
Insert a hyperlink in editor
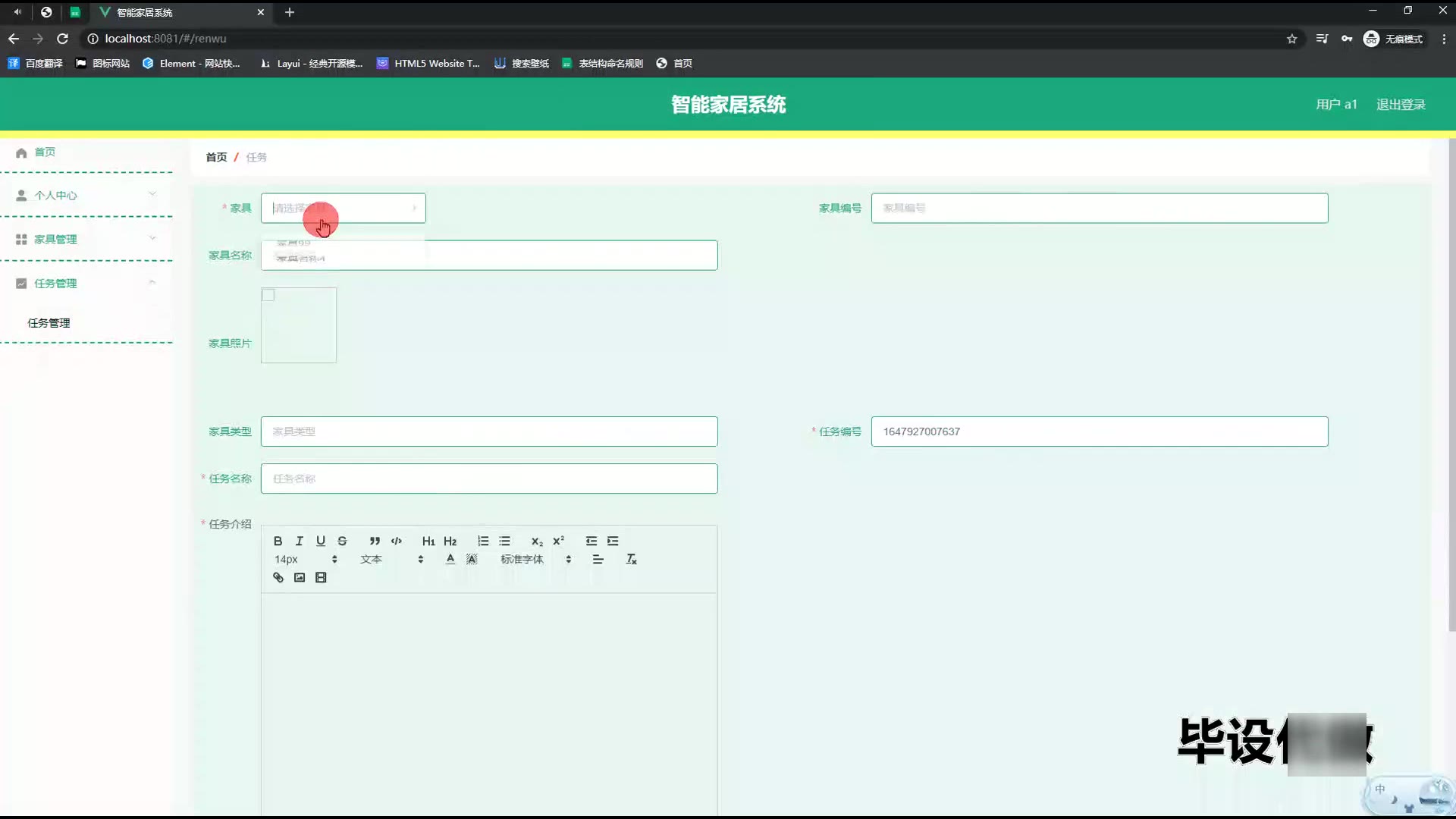tap(278, 578)
